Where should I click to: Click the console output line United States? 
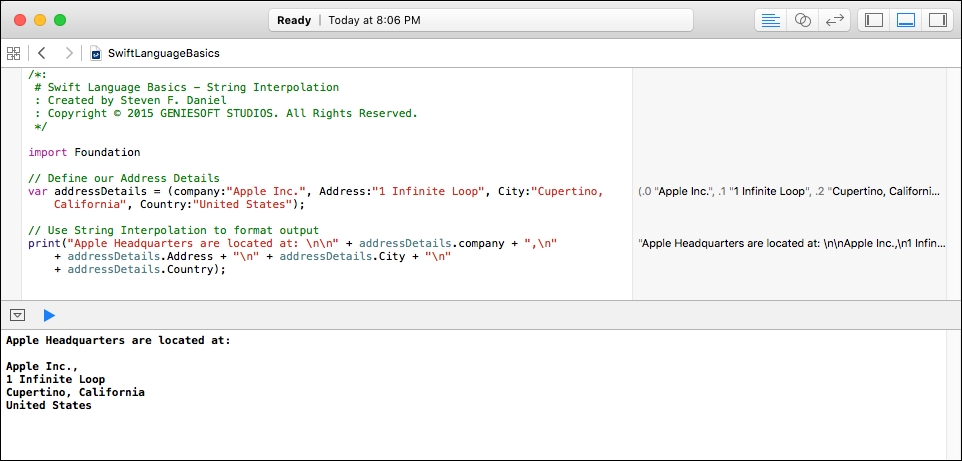click(48, 405)
